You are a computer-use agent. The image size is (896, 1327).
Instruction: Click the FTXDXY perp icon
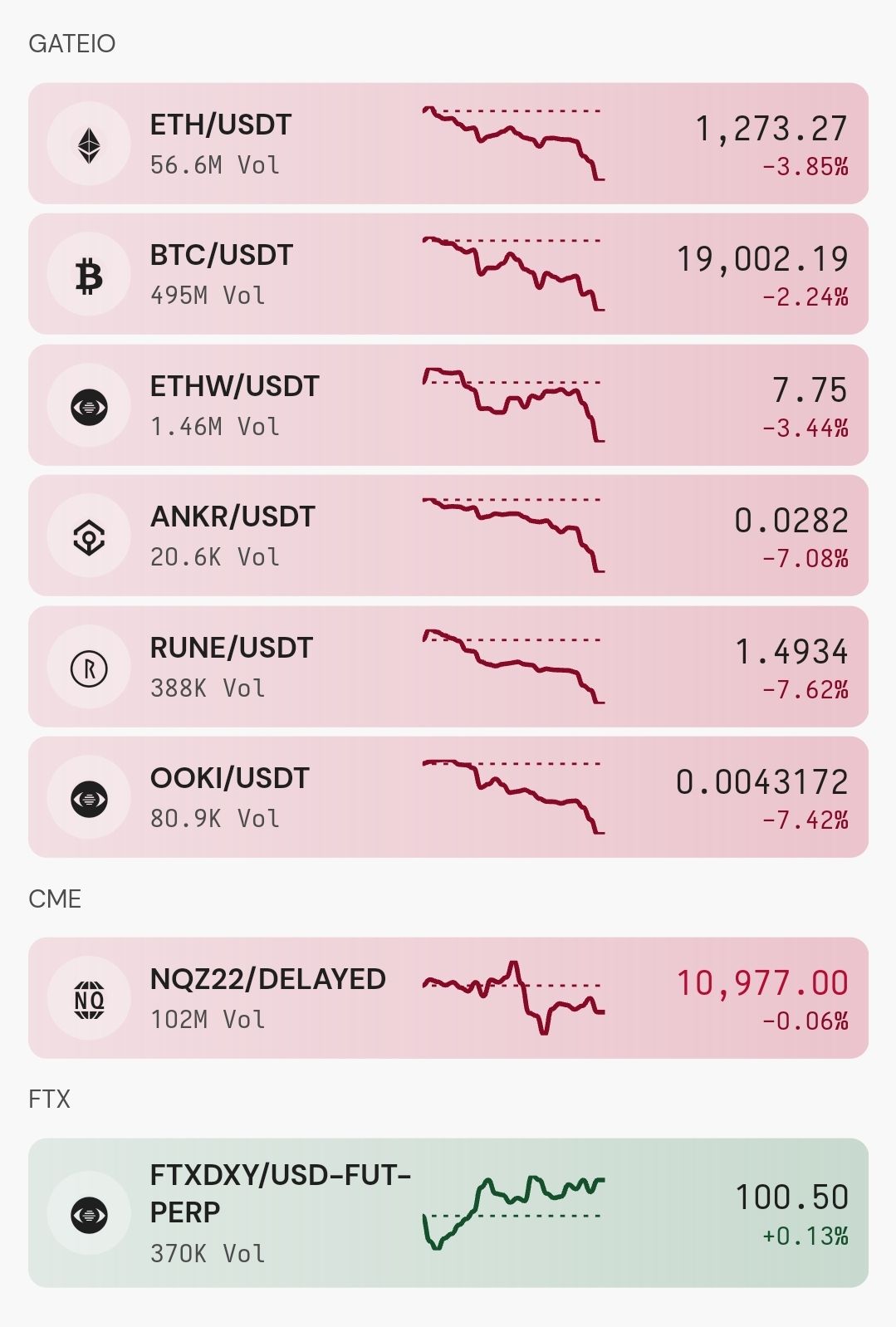point(89,1214)
